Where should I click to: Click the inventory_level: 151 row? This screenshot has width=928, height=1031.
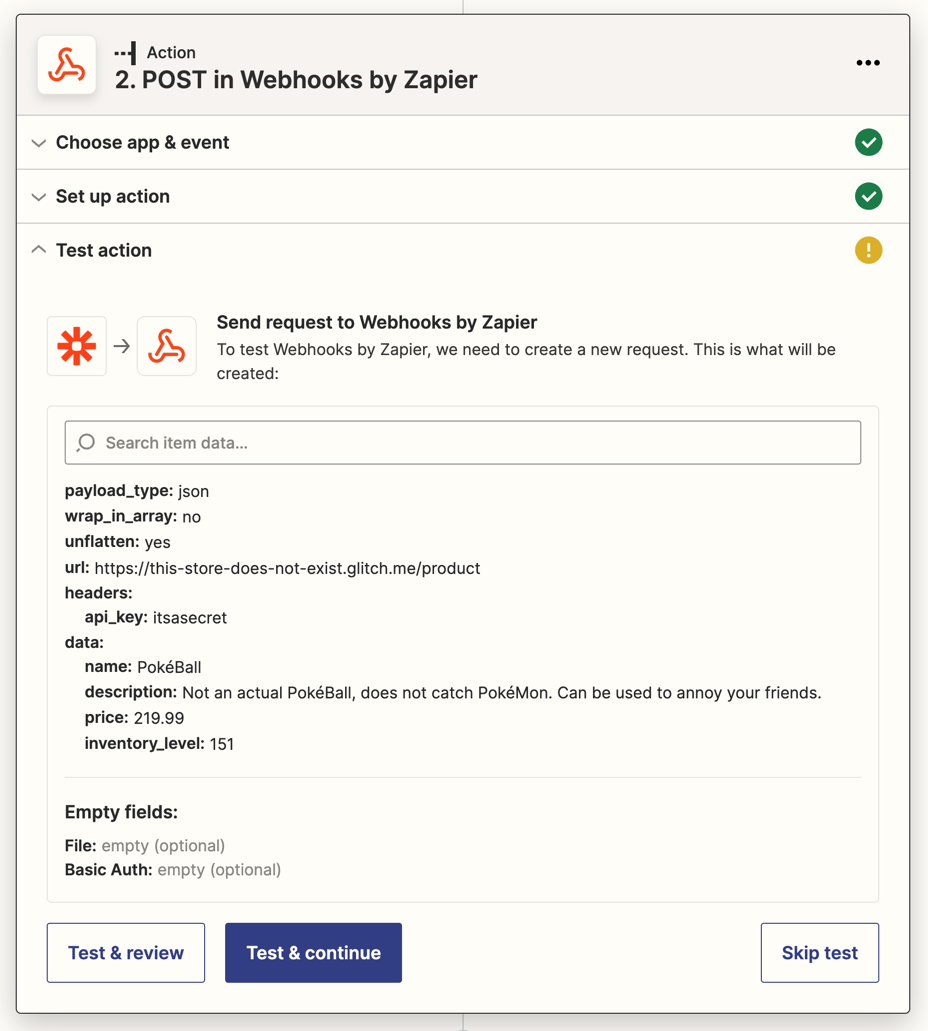tap(159, 744)
